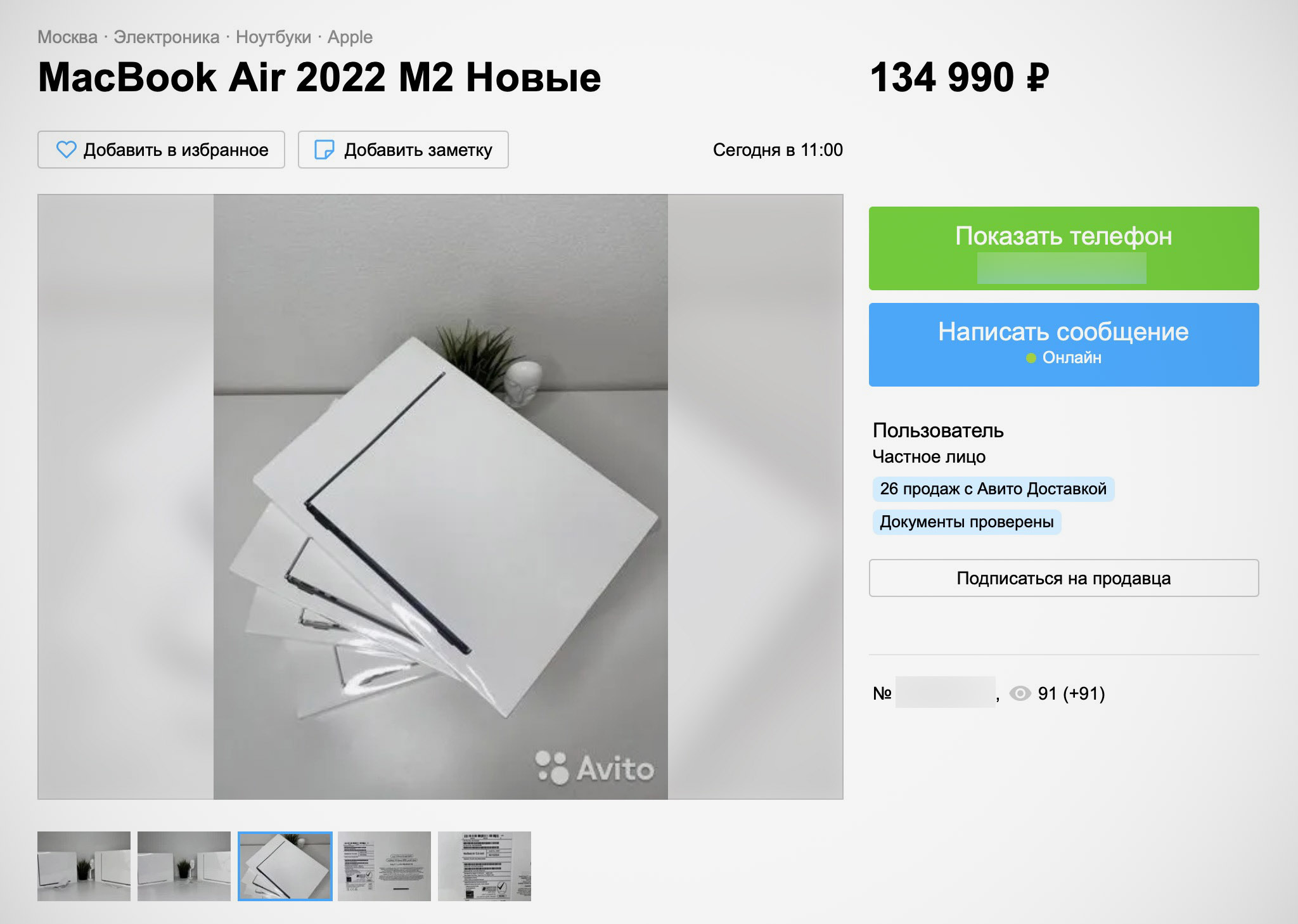The height and width of the screenshot is (924, 1298).
Task: Select the second photo thumbnail
Action: (x=184, y=866)
